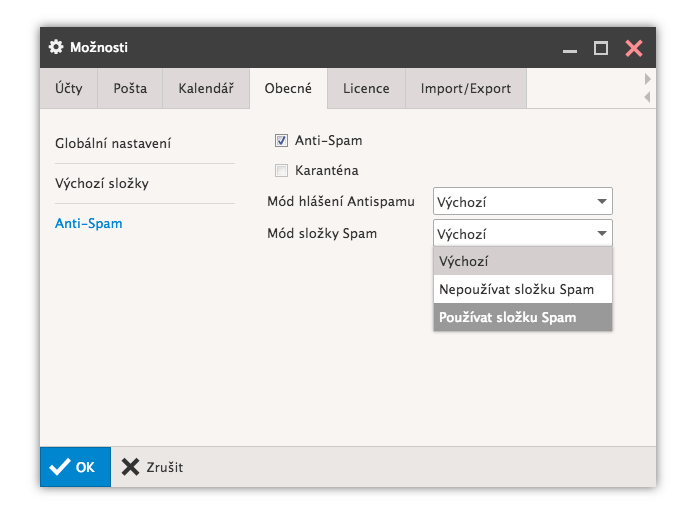Screen dimensions: 692x516
Task: Enable the Karanténa checkbox
Action: point(281,170)
